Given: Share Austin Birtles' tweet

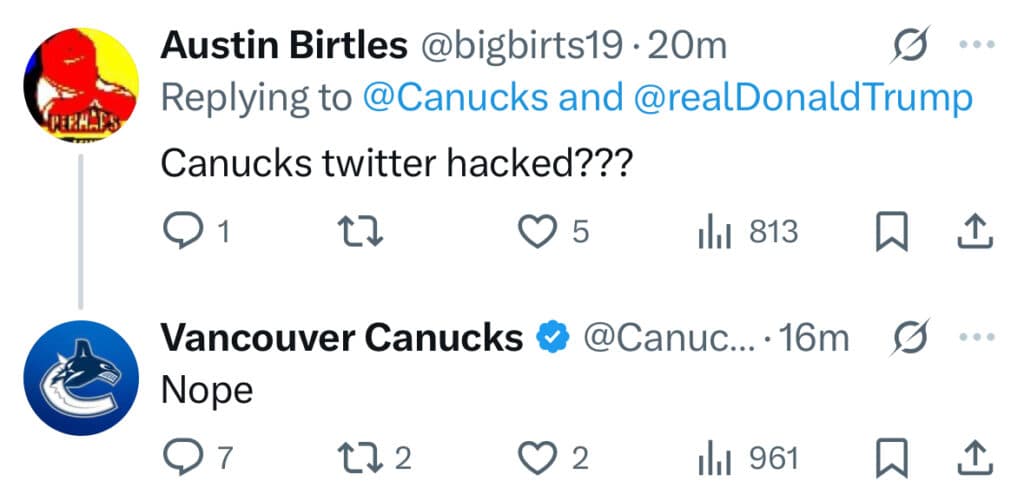Looking at the screenshot, I should tap(974, 232).
